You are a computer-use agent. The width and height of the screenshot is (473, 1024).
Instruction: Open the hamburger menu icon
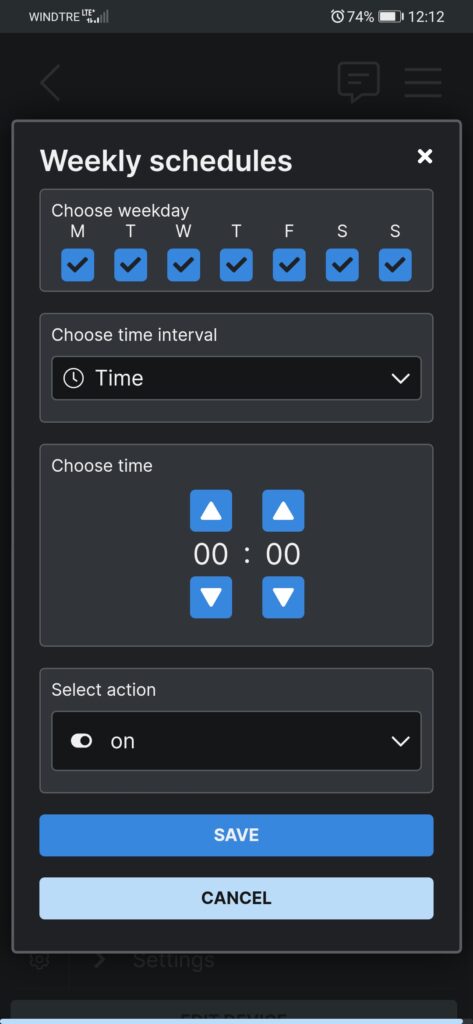point(423,82)
